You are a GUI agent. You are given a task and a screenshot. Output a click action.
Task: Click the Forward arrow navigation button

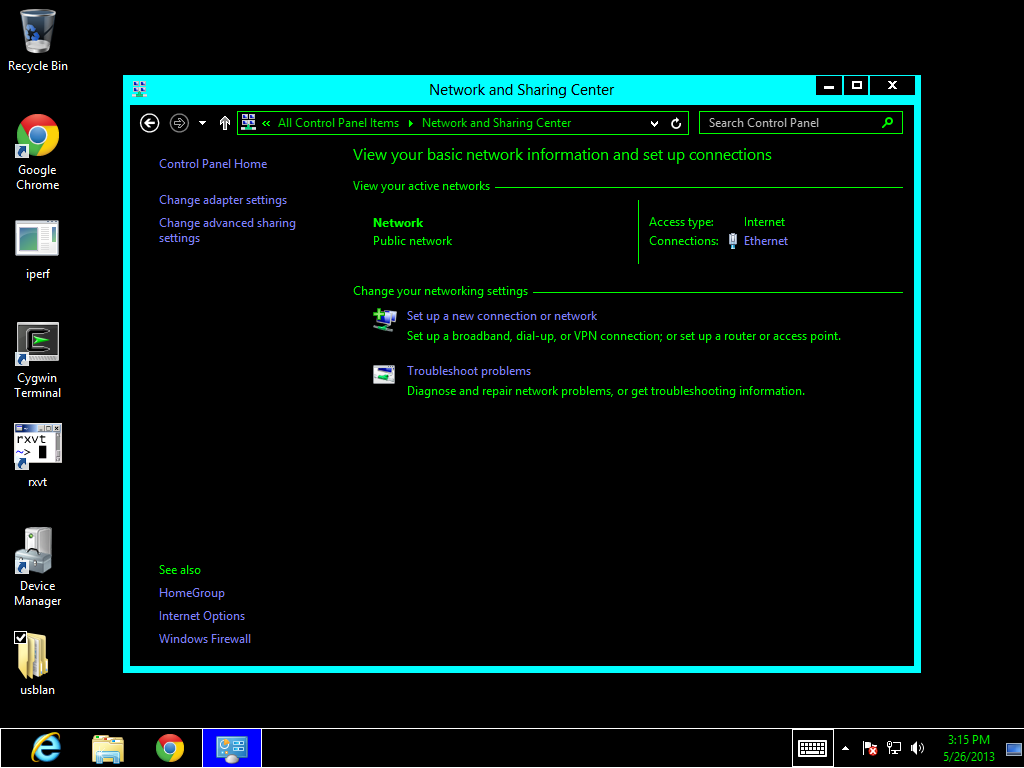point(179,123)
